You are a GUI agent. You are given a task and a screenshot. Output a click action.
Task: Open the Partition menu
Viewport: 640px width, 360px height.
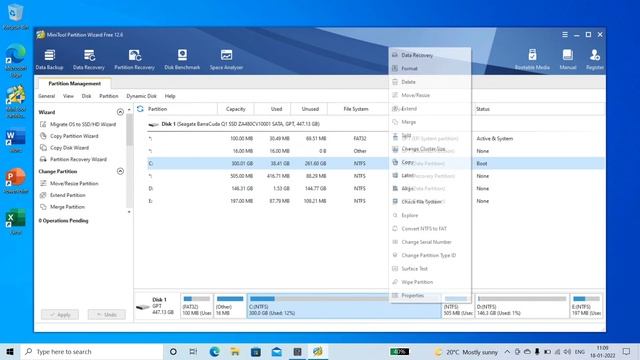coord(109,96)
